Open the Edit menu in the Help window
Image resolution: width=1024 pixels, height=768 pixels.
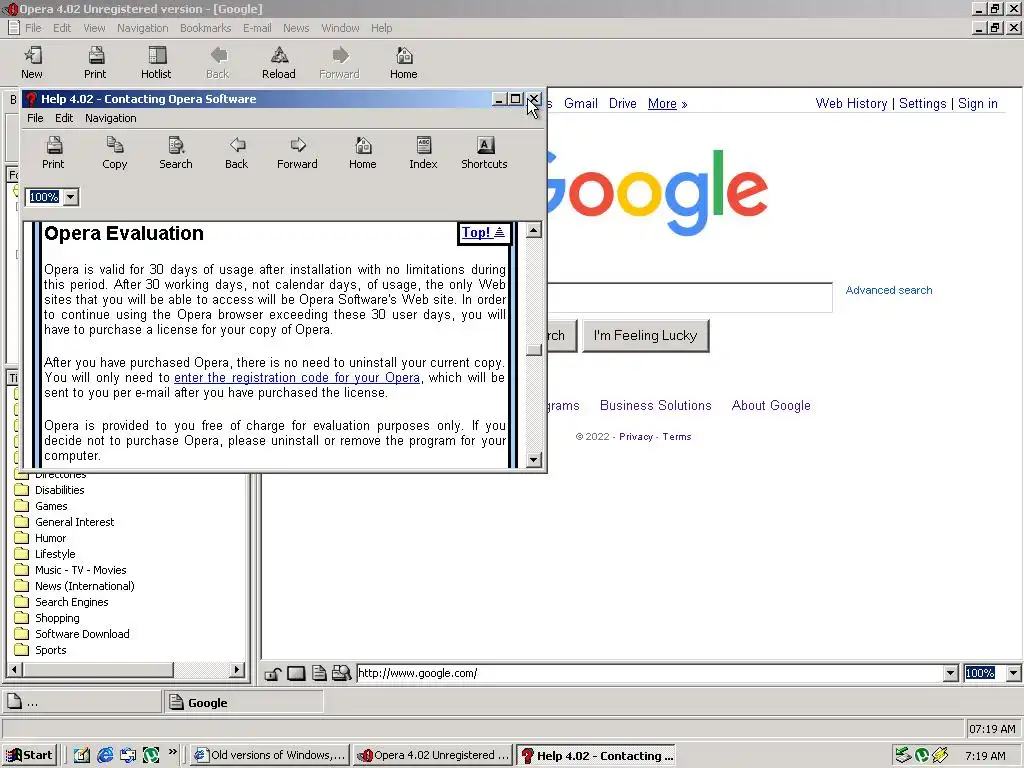(64, 118)
